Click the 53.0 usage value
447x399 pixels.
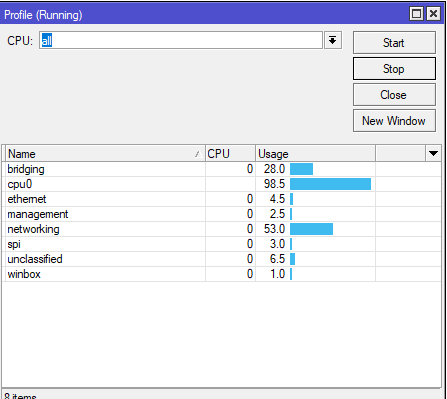tap(274, 229)
